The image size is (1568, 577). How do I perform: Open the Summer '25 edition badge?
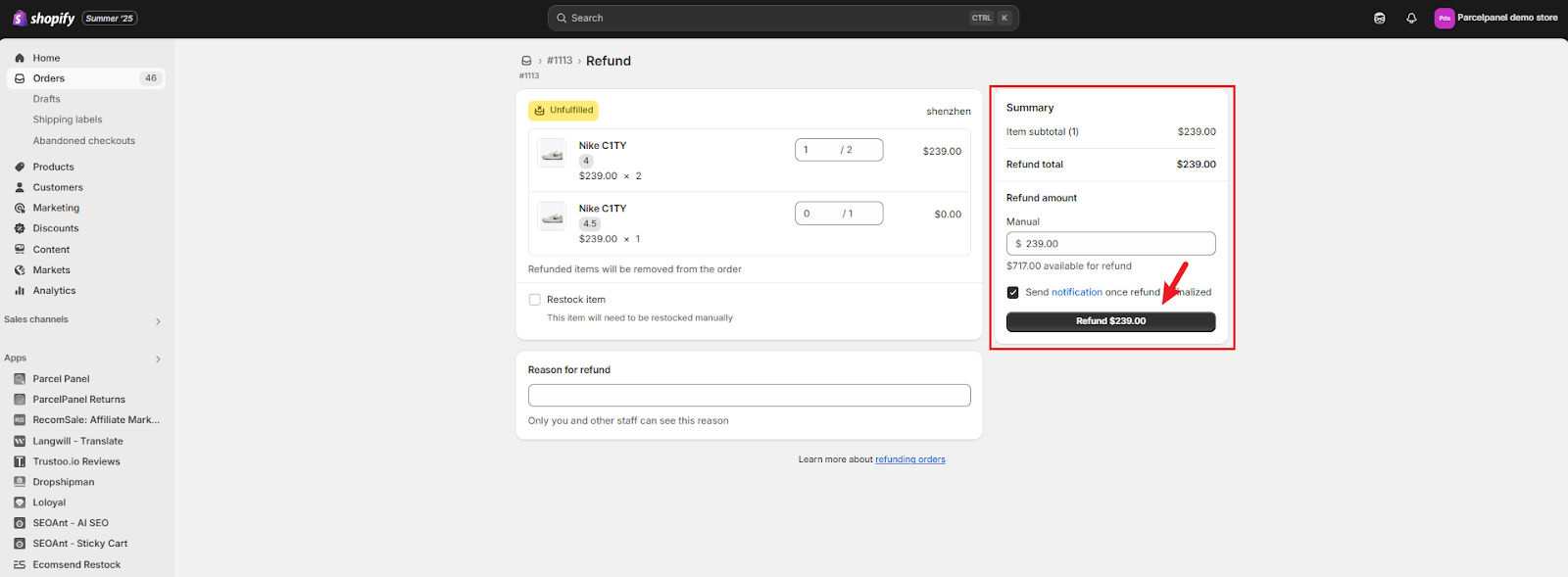(110, 18)
